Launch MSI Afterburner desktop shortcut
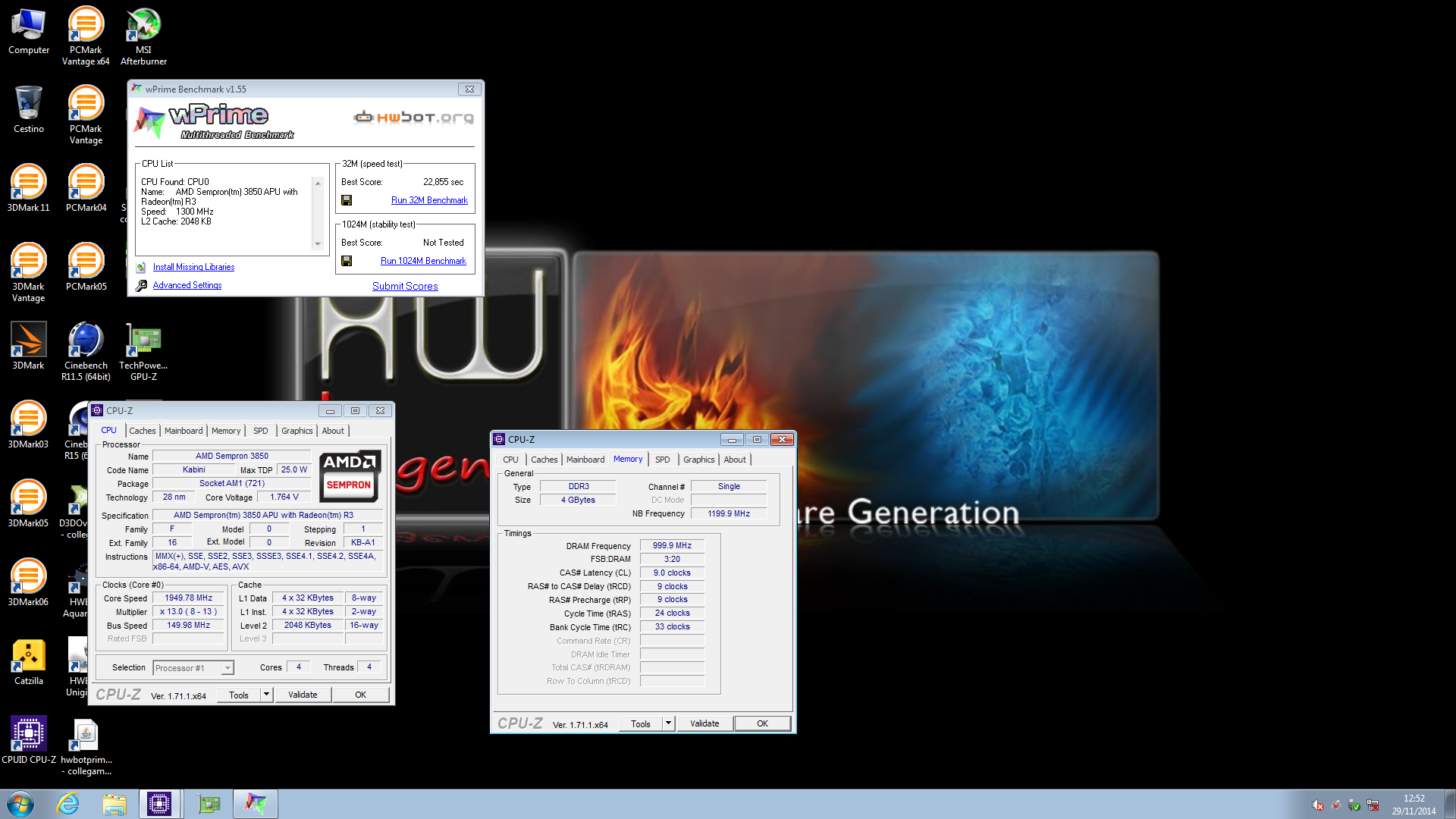1456x819 pixels. [143, 36]
